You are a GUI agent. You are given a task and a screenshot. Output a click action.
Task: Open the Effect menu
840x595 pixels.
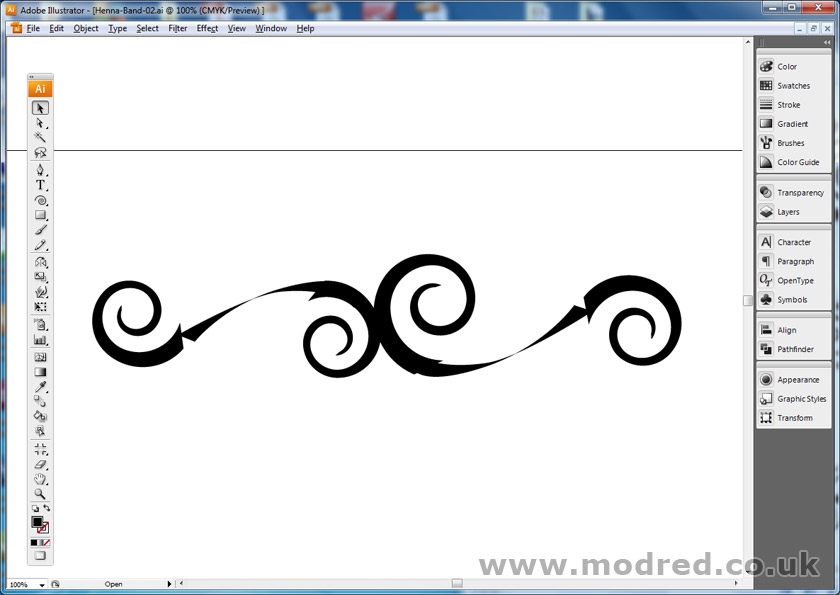click(x=207, y=28)
